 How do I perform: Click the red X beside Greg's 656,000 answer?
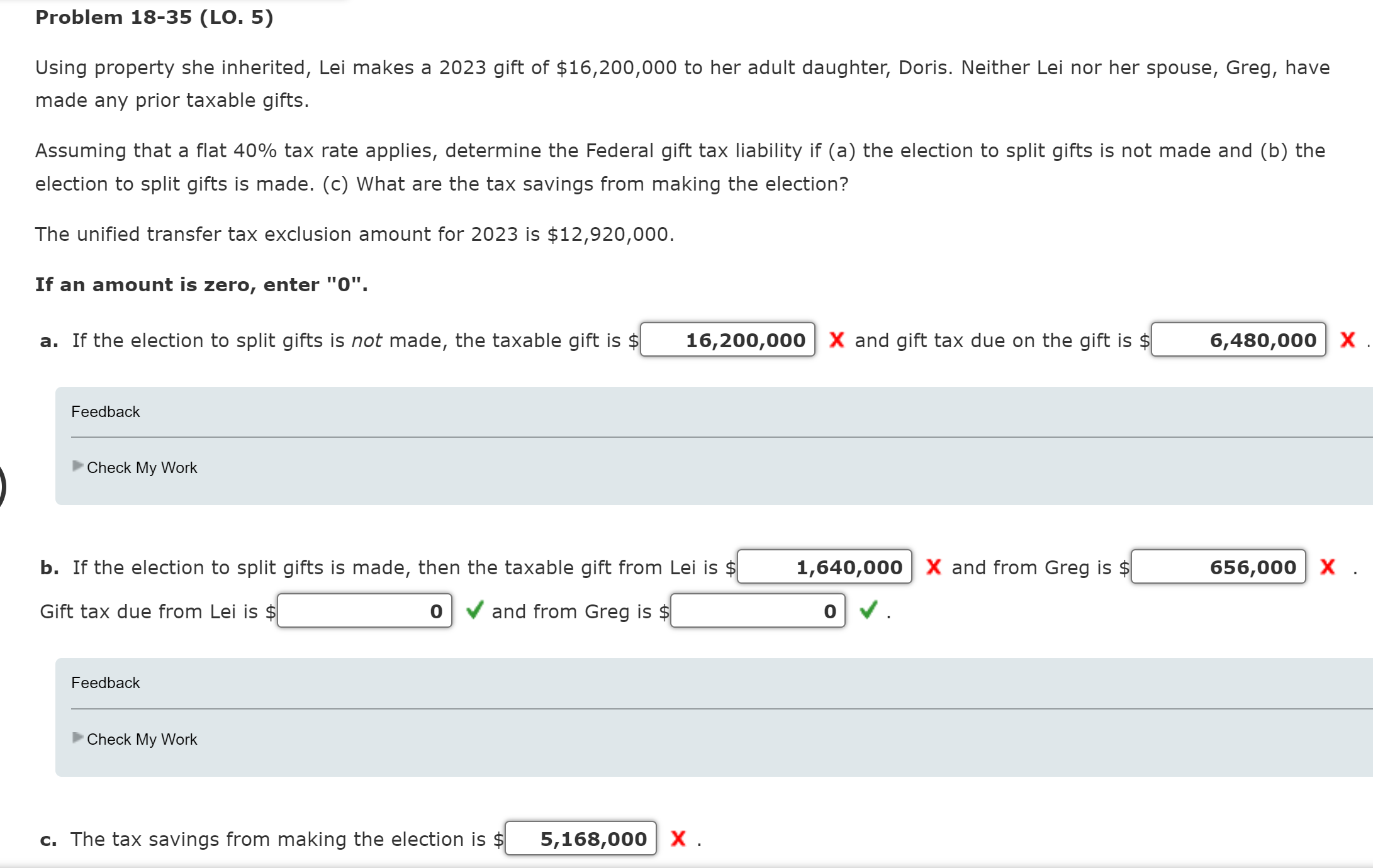click(x=1328, y=567)
